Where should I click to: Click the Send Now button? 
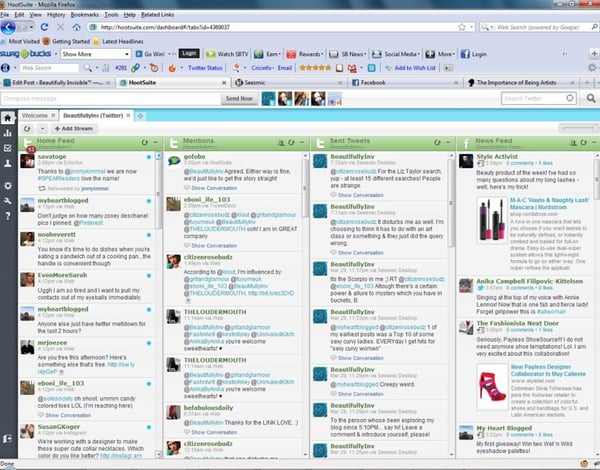coord(239,99)
